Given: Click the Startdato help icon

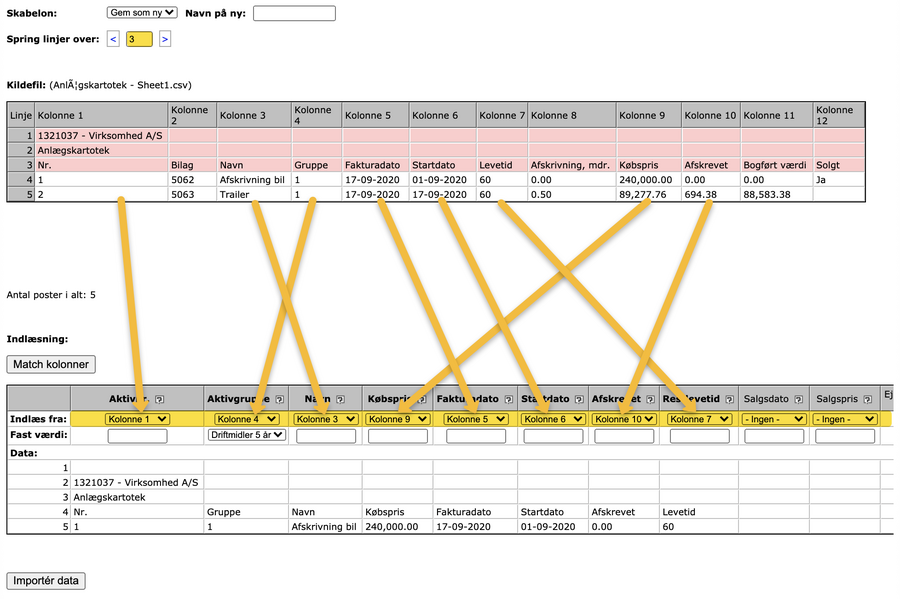Looking at the screenshot, I should pyautogui.click(x=579, y=398).
